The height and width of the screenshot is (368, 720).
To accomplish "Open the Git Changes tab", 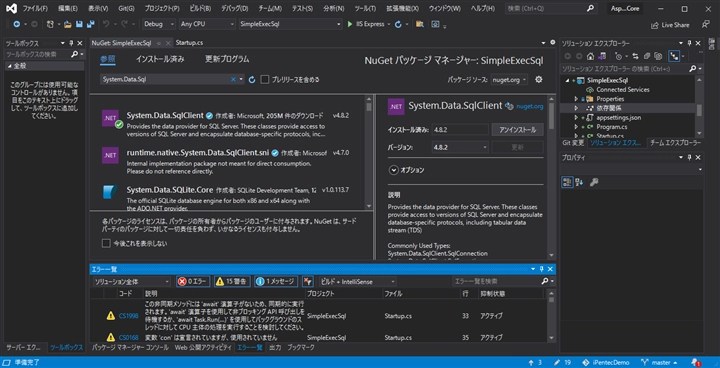I will click(573, 143).
